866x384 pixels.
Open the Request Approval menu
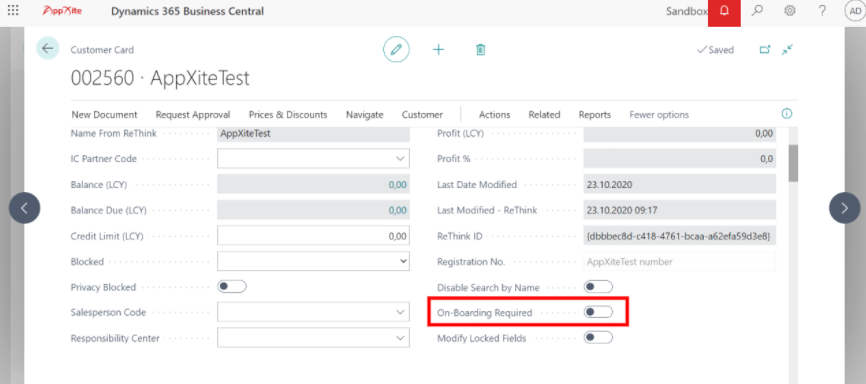point(193,115)
